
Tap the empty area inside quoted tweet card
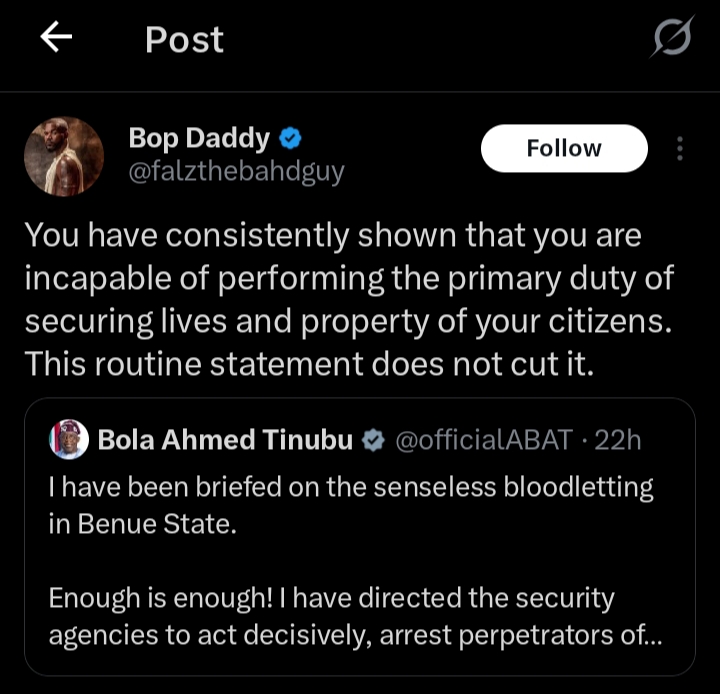pos(360,560)
